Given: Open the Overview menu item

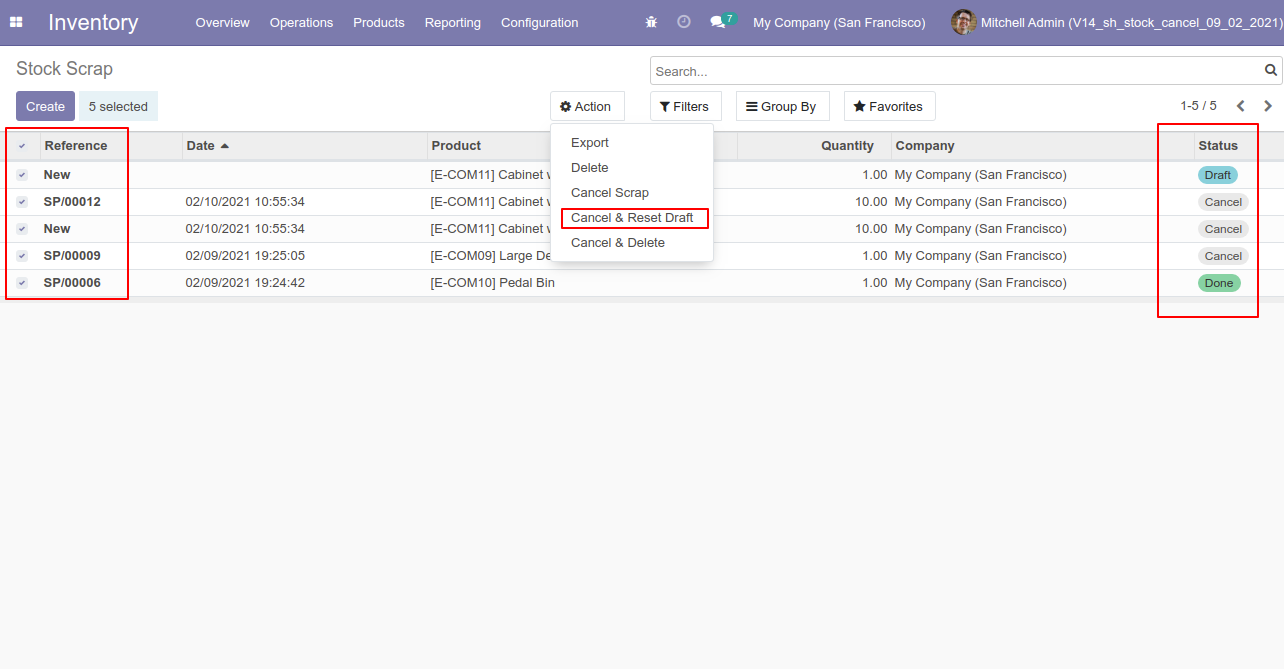Looking at the screenshot, I should click(x=222, y=22).
